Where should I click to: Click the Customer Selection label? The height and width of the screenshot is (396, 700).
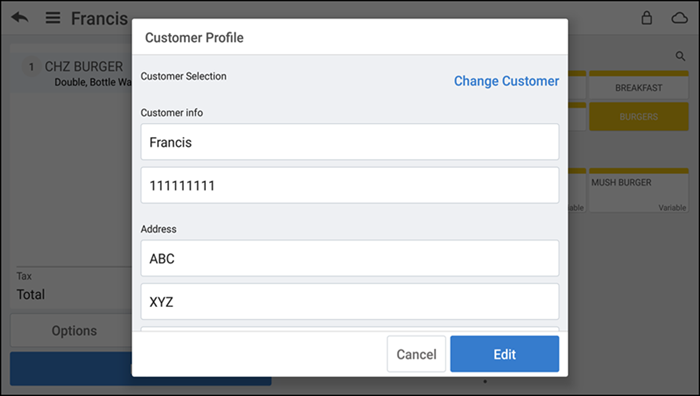coord(183,76)
